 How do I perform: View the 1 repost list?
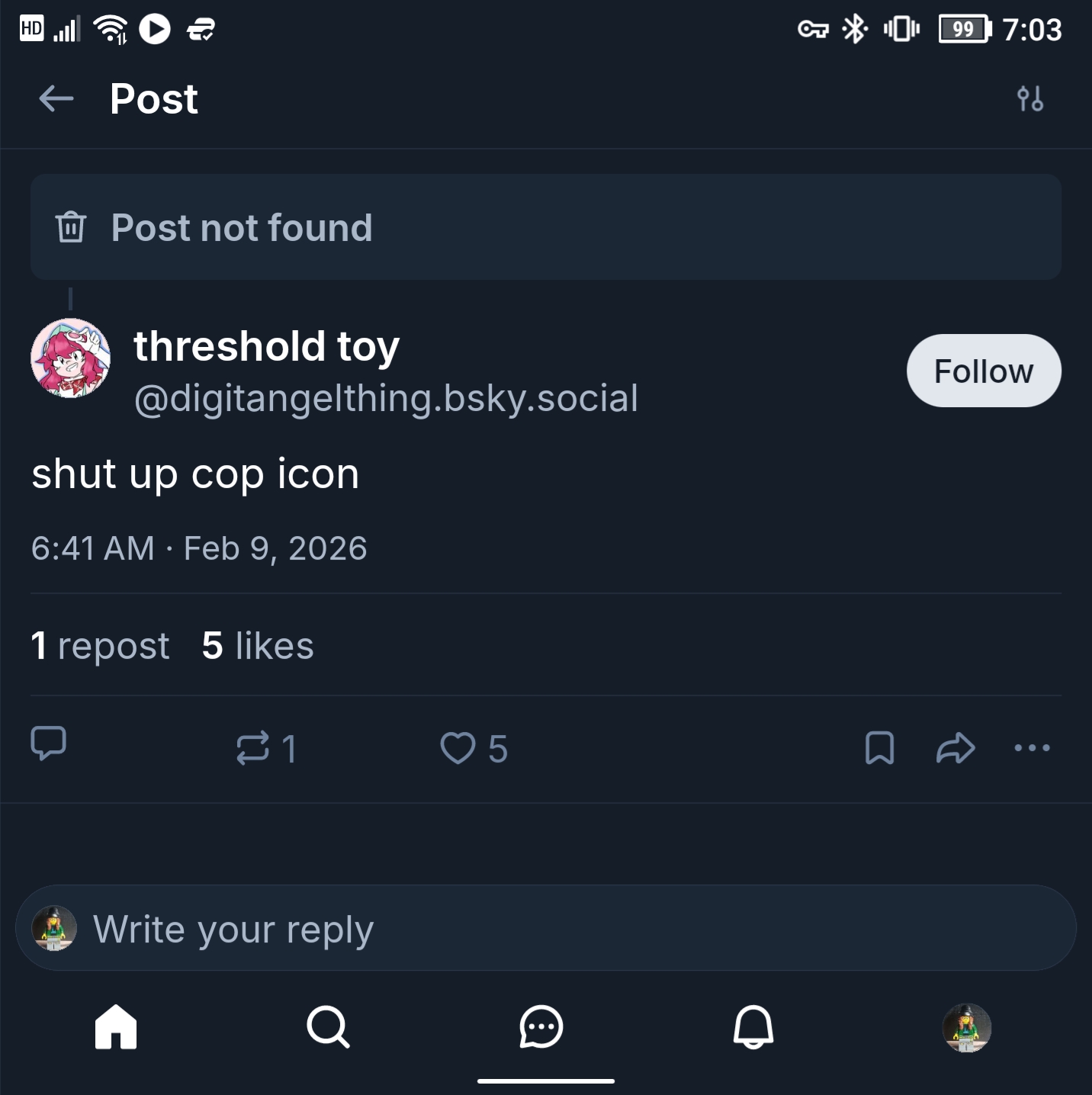click(100, 646)
